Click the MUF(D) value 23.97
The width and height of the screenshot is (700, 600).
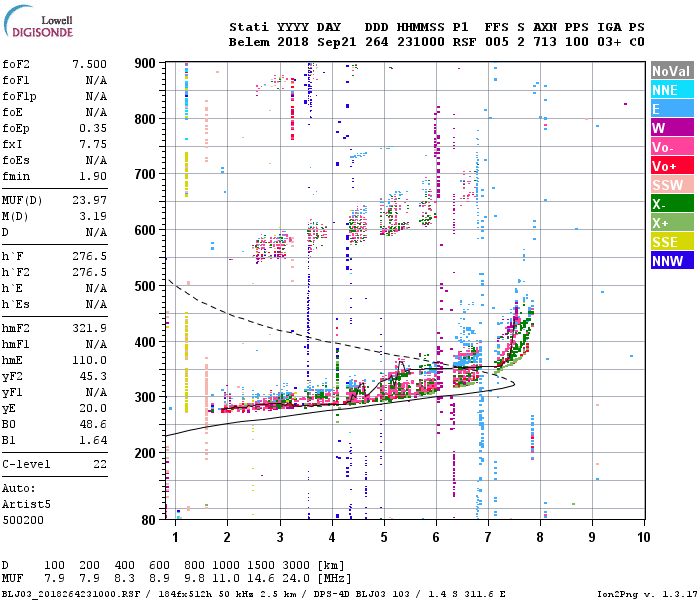click(90, 200)
